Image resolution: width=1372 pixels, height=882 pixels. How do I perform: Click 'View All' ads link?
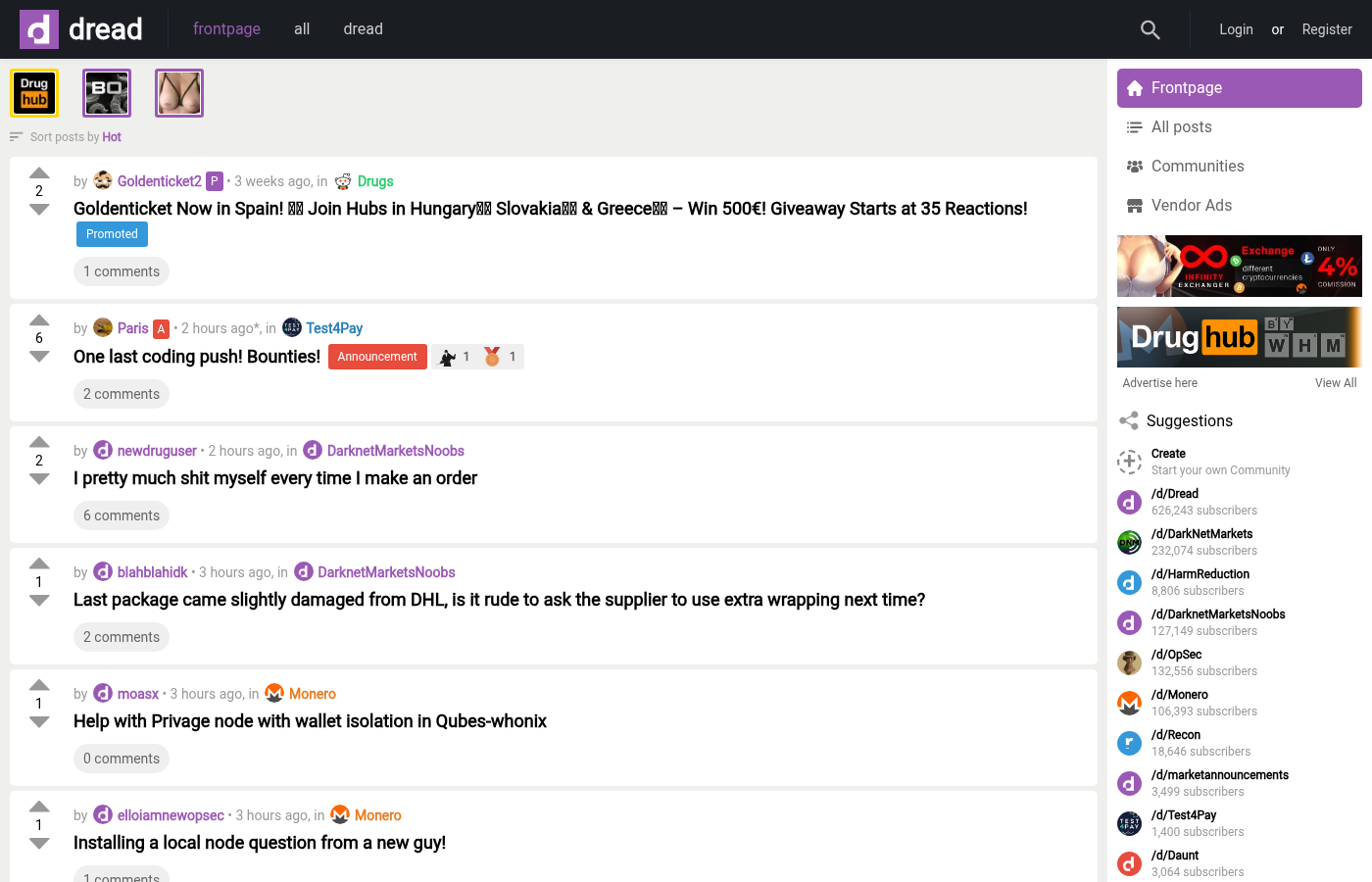[1336, 383]
